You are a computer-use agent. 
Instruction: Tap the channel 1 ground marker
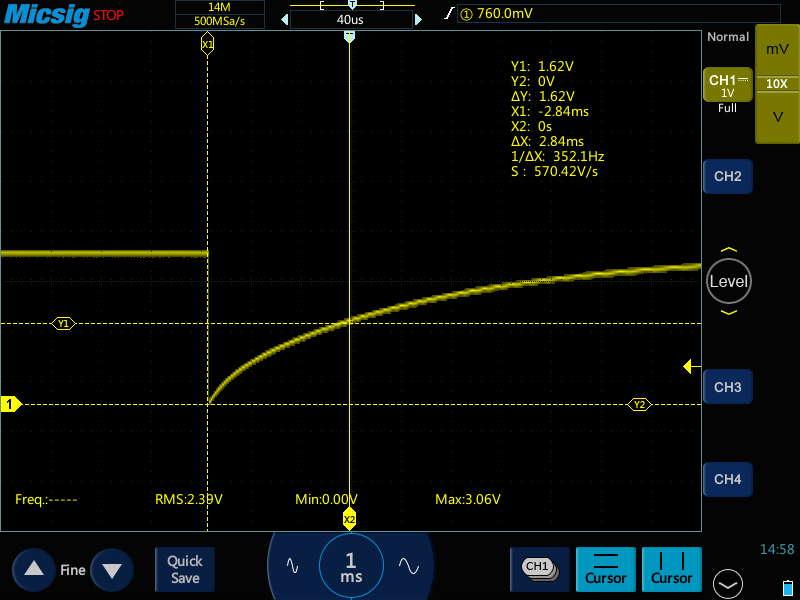[x=10, y=405]
